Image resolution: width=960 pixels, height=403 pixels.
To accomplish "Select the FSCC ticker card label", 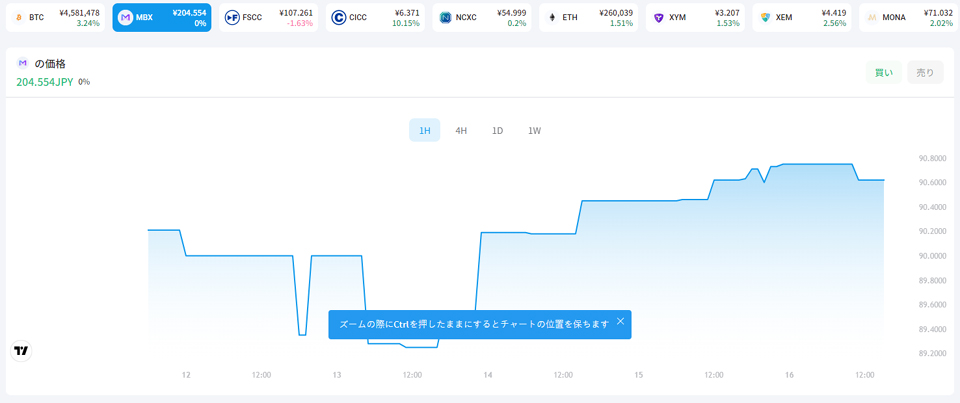I will pos(252,18).
